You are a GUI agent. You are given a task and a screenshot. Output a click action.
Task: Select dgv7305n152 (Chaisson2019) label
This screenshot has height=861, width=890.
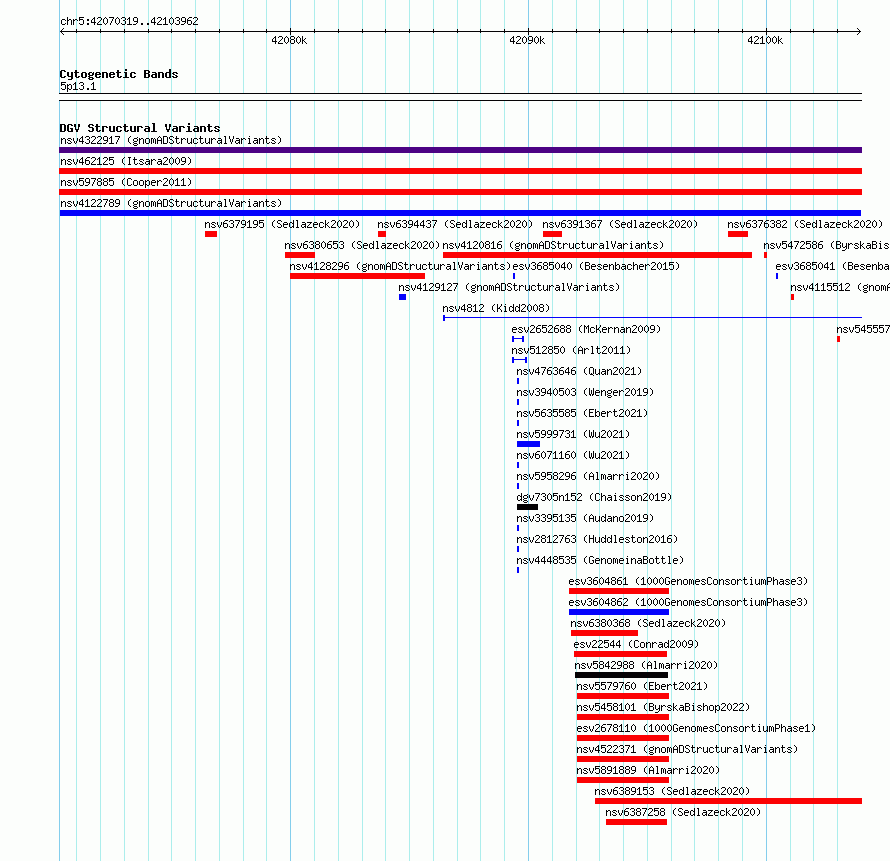point(594,497)
